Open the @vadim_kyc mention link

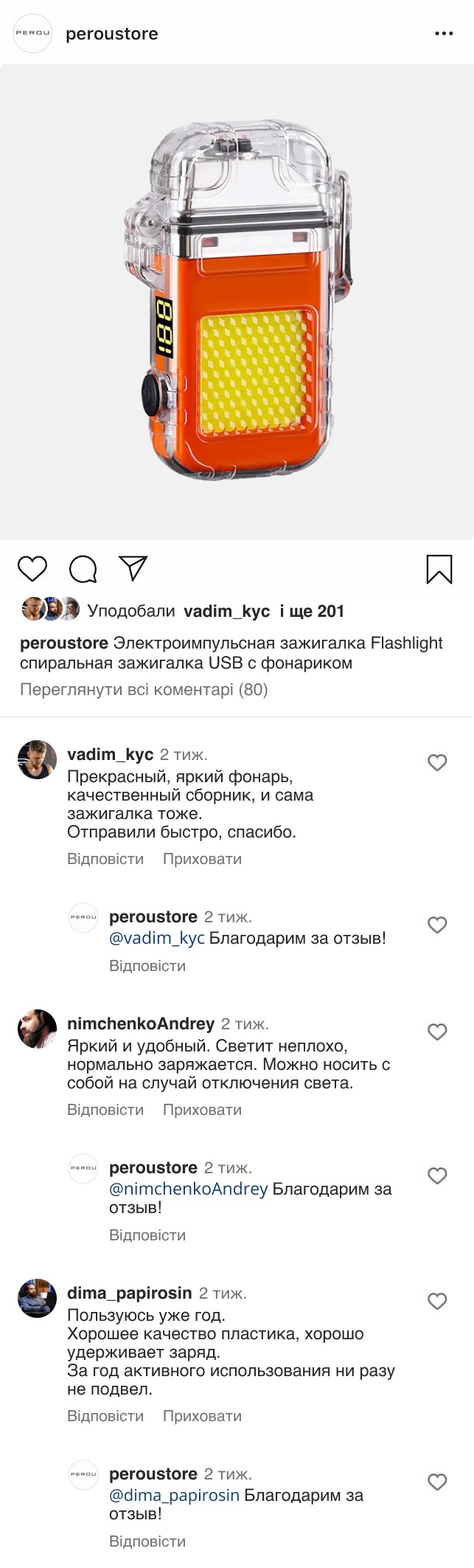pyautogui.click(x=157, y=939)
